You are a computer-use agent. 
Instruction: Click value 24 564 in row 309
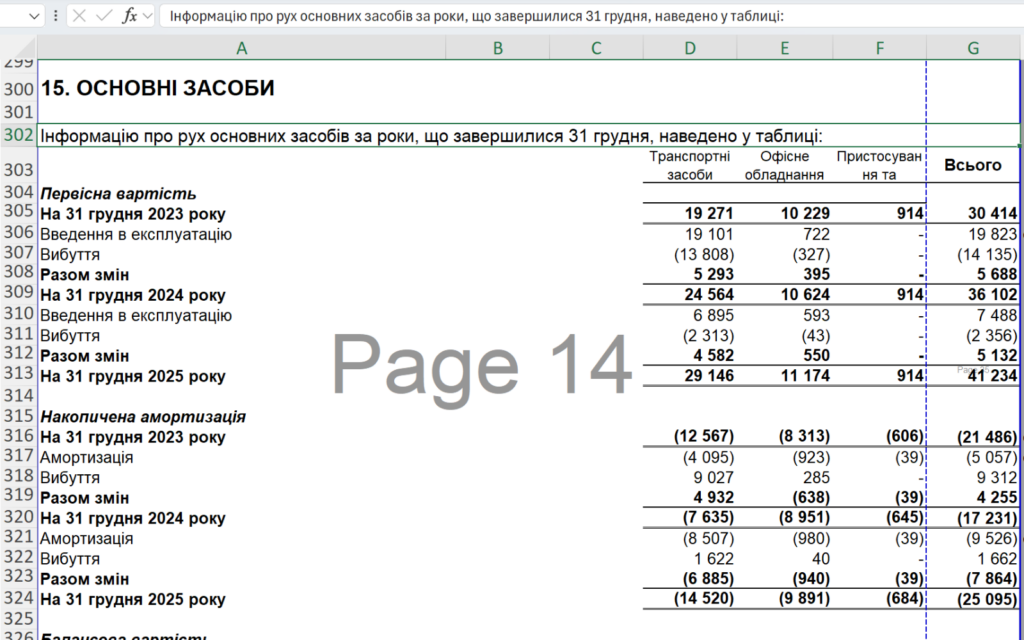click(709, 295)
